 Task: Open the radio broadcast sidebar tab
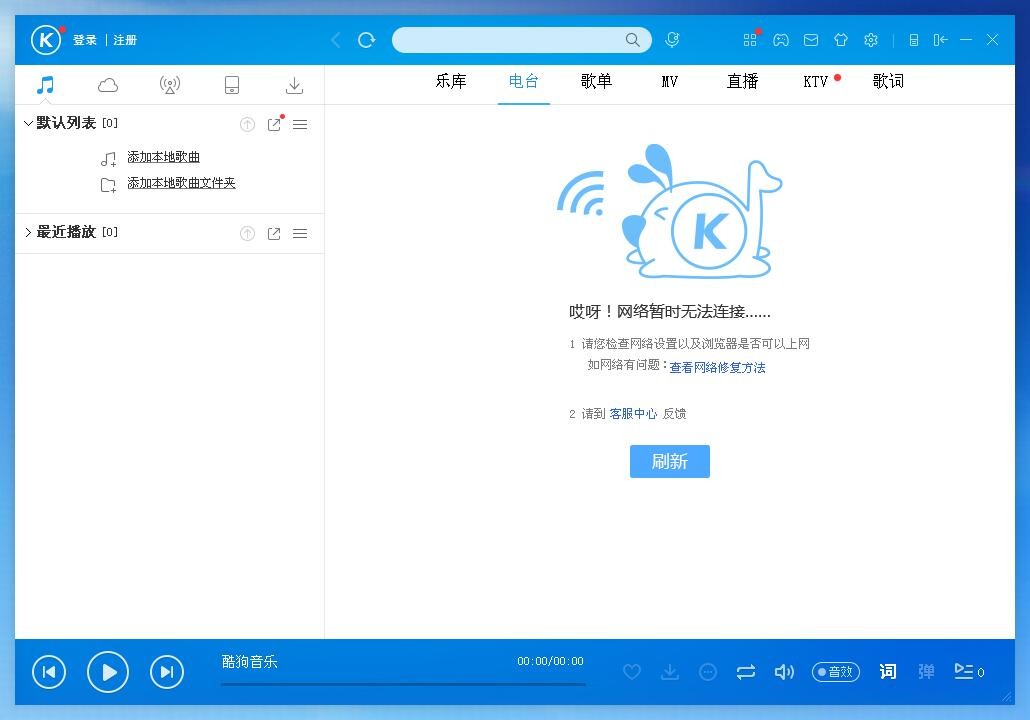tap(169, 85)
